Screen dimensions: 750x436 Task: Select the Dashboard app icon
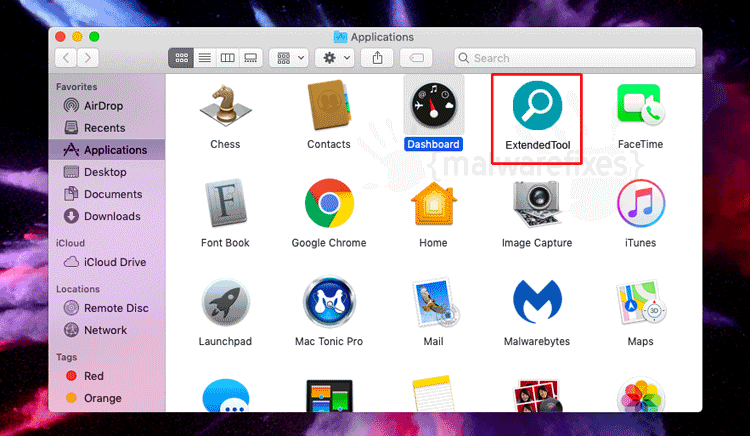pos(433,105)
